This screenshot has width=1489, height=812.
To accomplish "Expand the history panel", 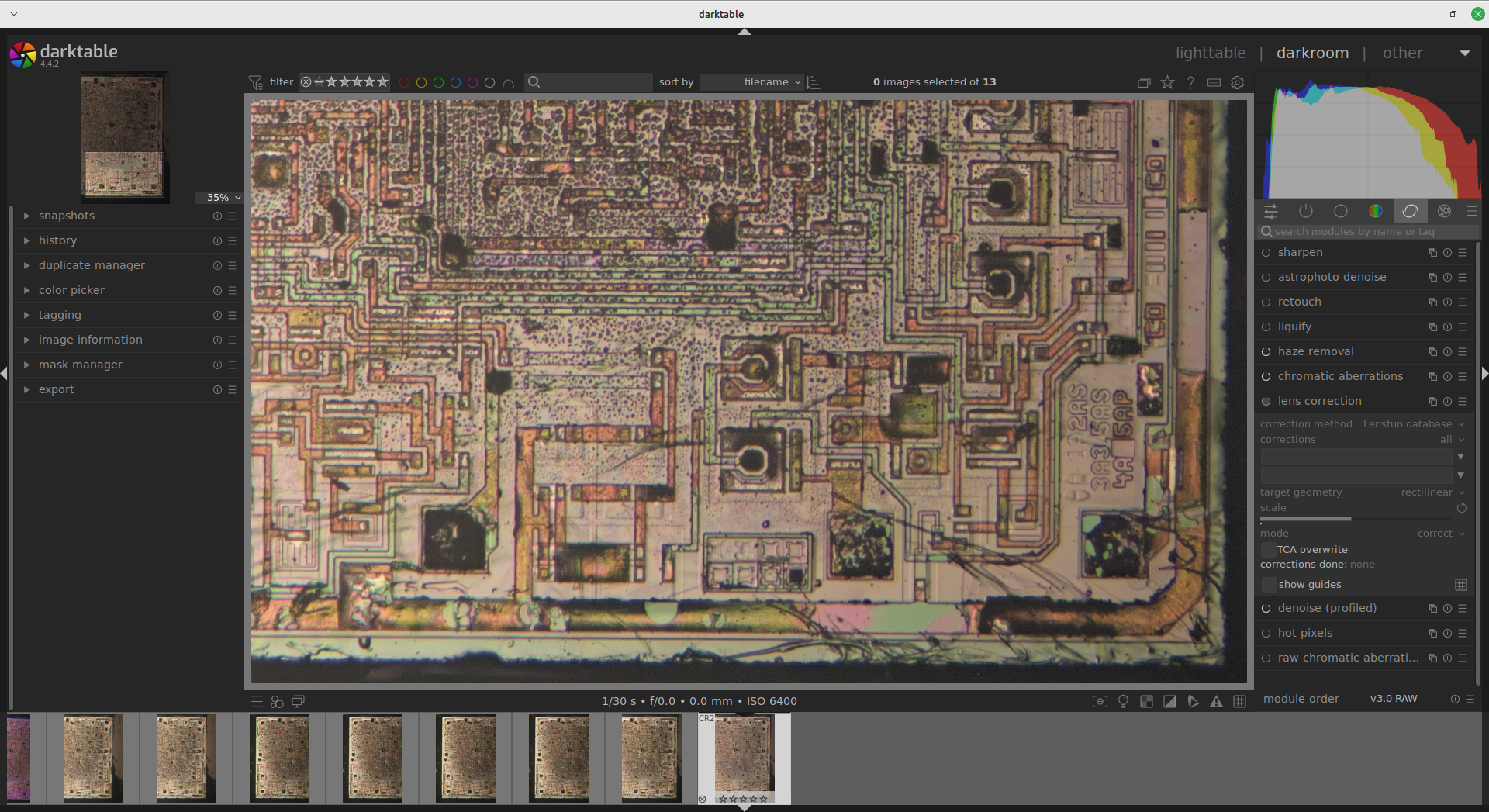I will (57, 240).
